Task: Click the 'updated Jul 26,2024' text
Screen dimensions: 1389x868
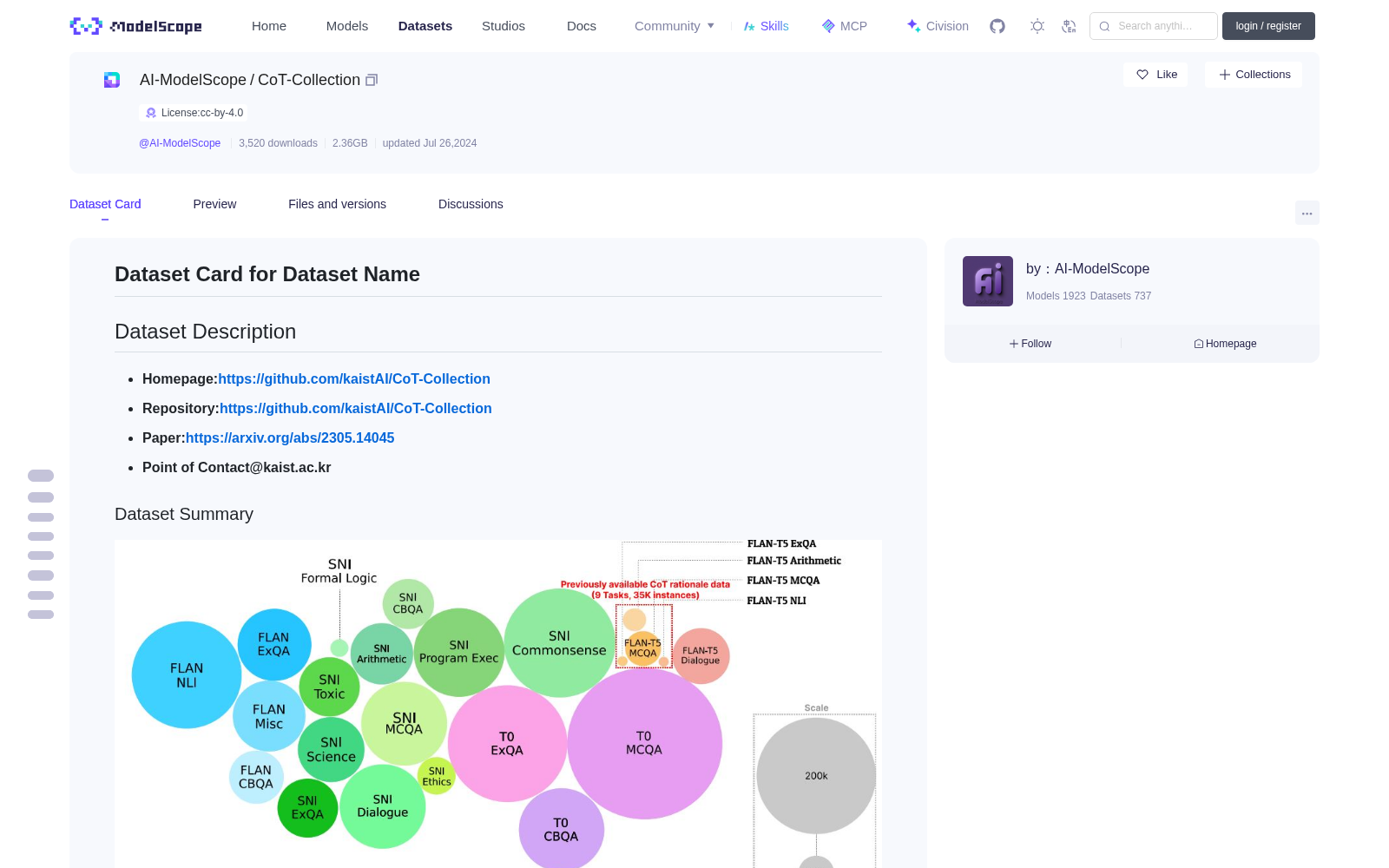Action: [430, 143]
